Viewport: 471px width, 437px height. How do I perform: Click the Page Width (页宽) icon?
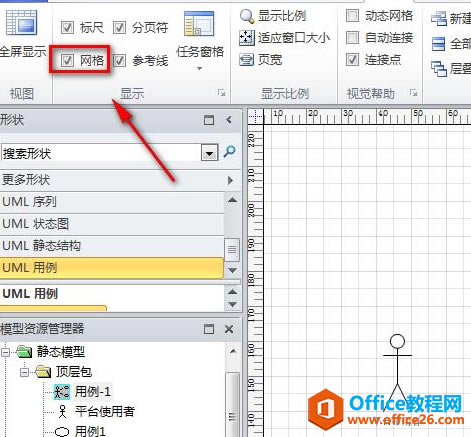(x=247, y=60)
